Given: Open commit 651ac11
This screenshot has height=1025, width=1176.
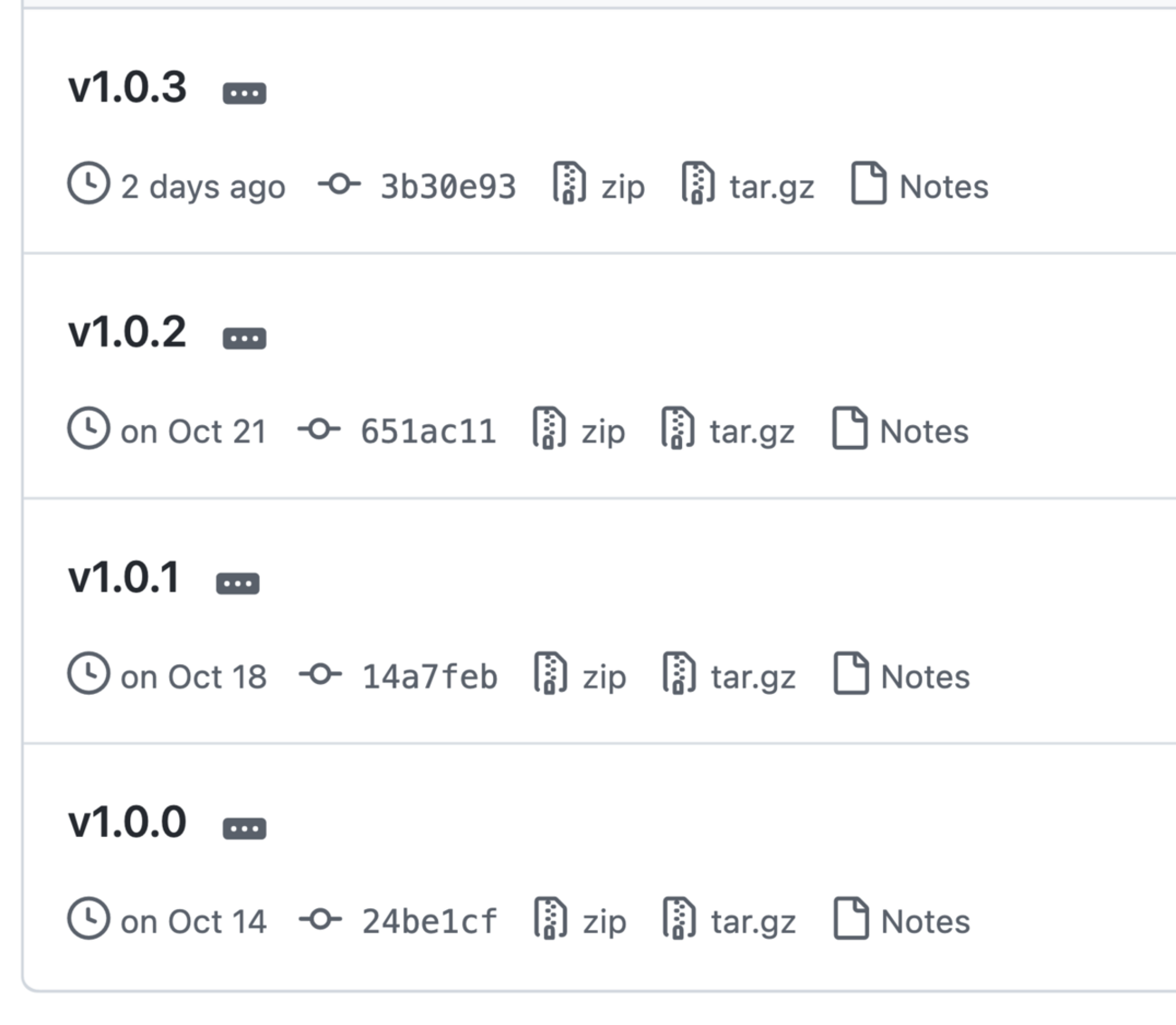Looking at the screenshot, I should coord(429,430).
